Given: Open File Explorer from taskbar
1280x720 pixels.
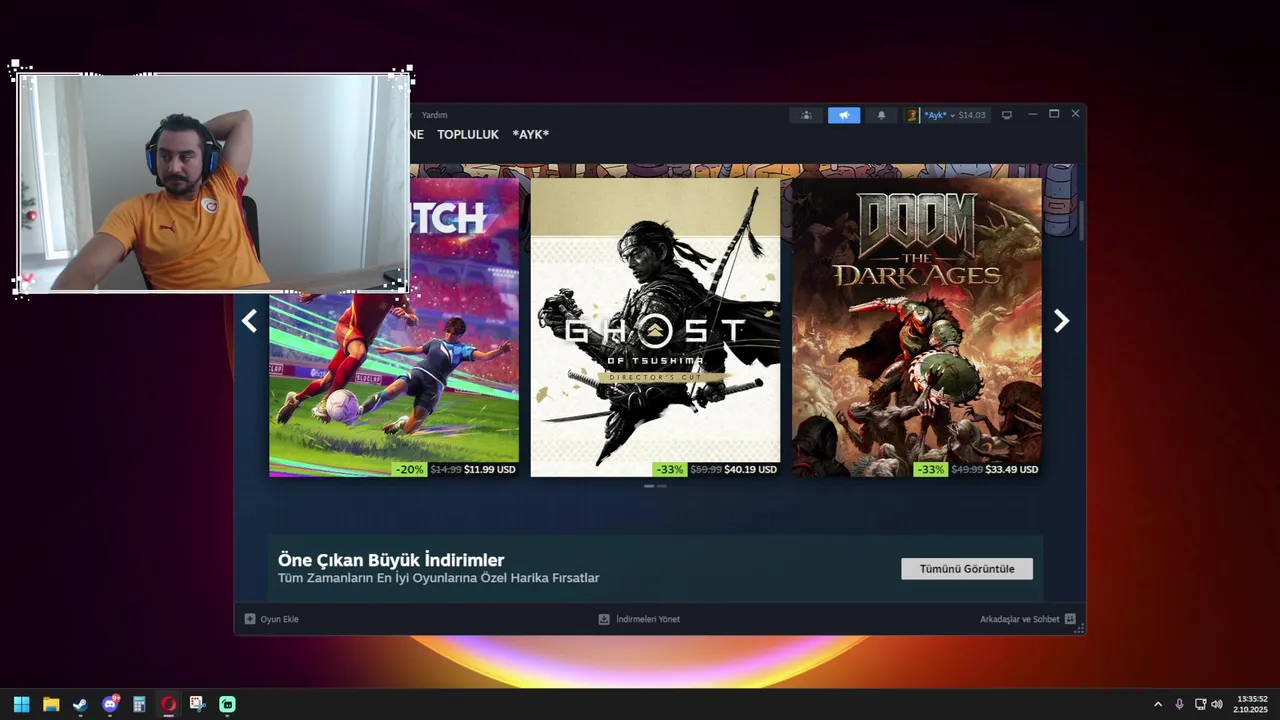Looking at the screenshot, I should tap(51, 704).
